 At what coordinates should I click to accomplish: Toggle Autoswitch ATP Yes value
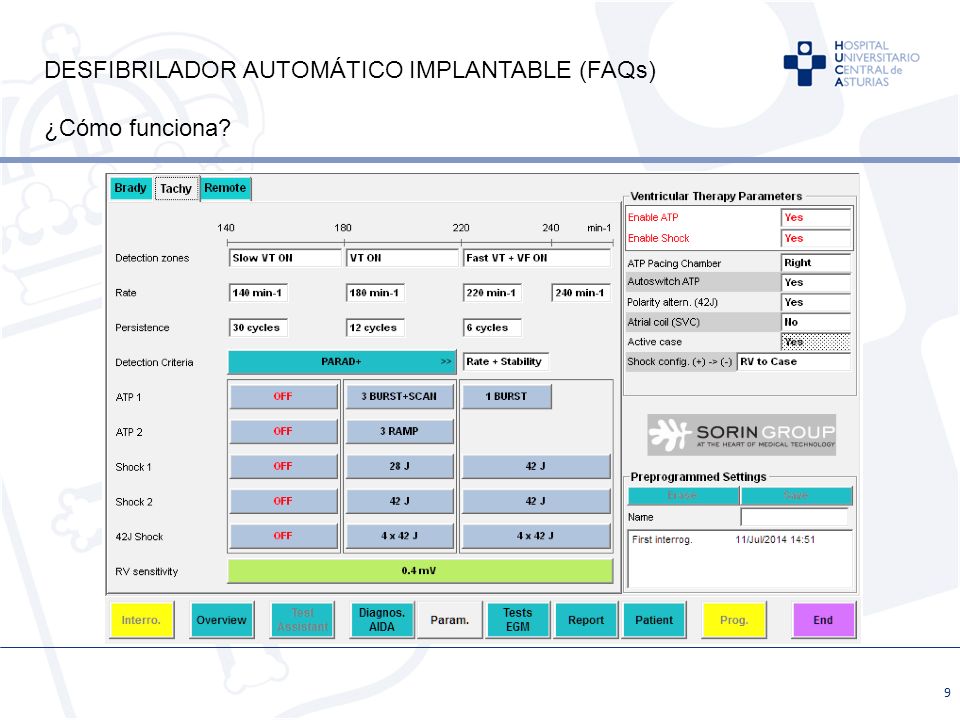coord(816,282)
